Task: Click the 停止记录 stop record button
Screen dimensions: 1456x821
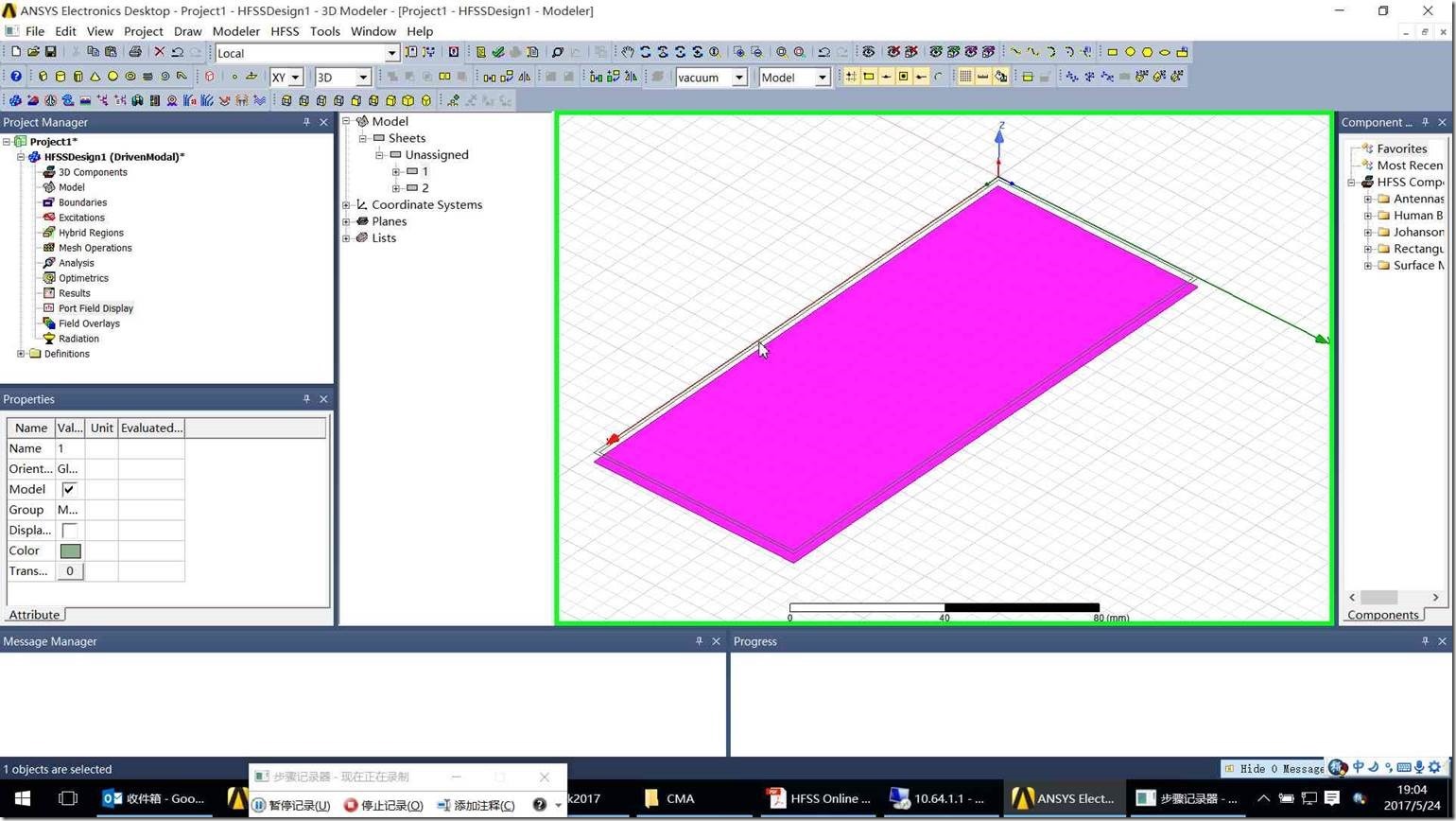Action: click(384, 805)
